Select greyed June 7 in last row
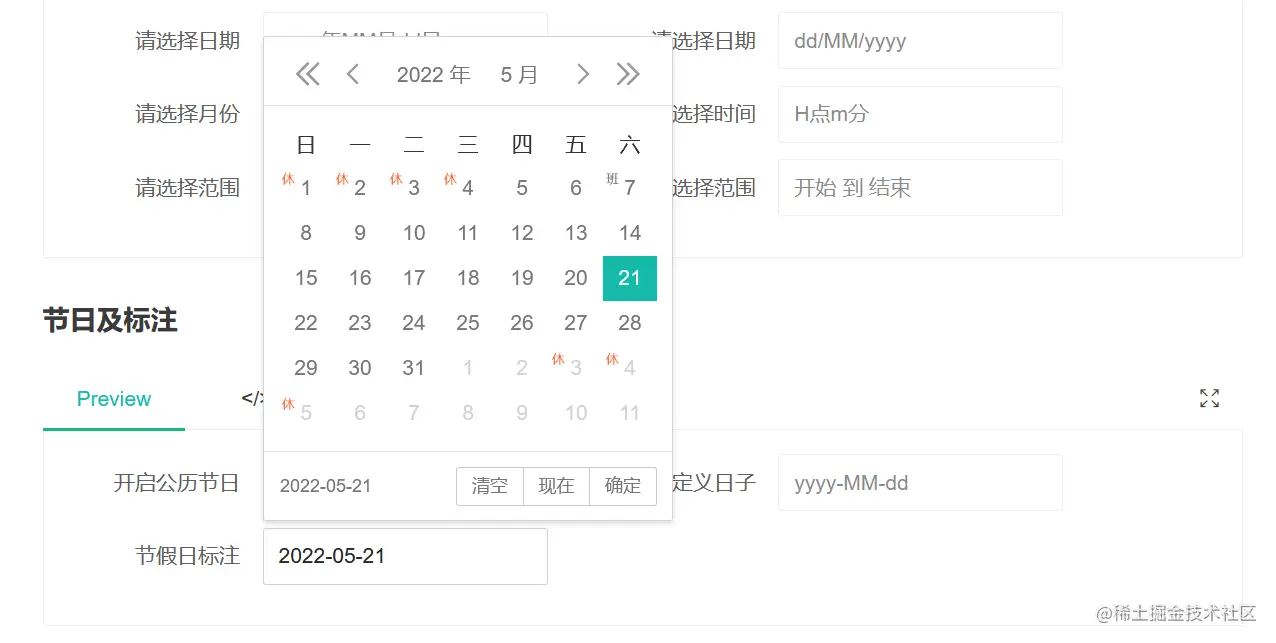 point(414,413)
